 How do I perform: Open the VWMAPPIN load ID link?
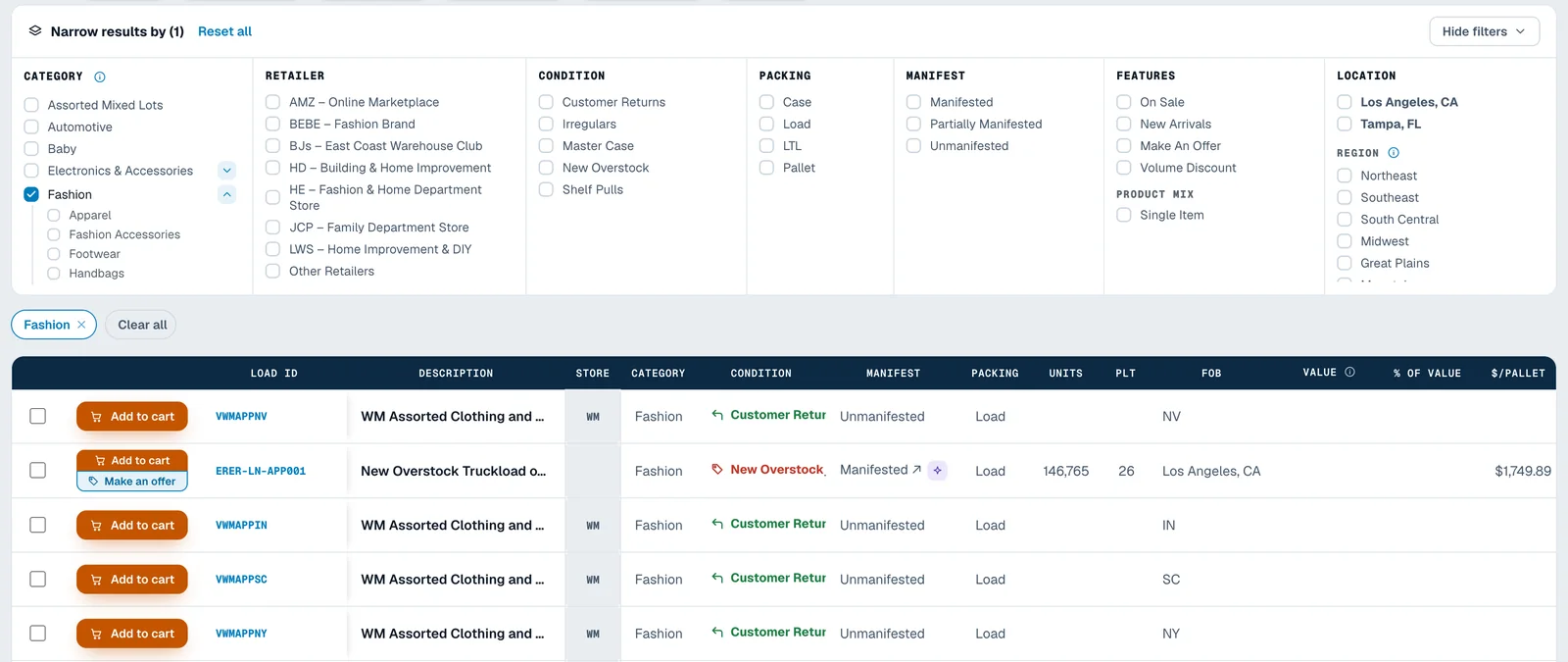tap(241, 526)
